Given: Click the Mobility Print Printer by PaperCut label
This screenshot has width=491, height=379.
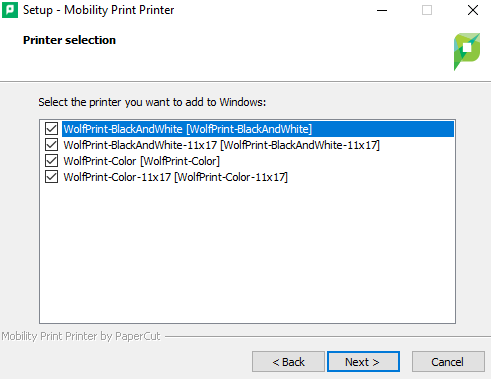Looking at the screenshot, I should [81, 336].
